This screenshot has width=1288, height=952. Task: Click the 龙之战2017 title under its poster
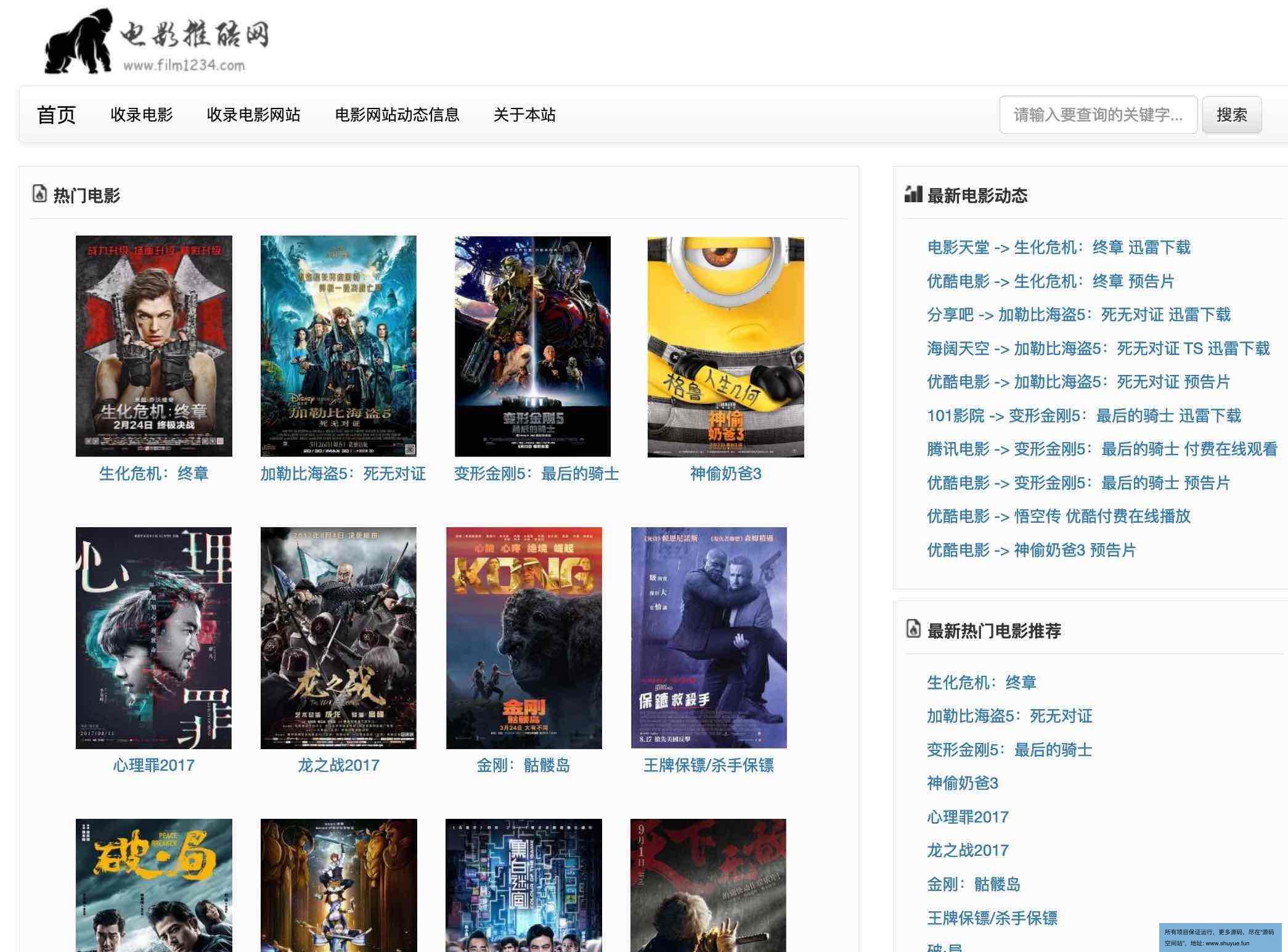pos(338,765)
